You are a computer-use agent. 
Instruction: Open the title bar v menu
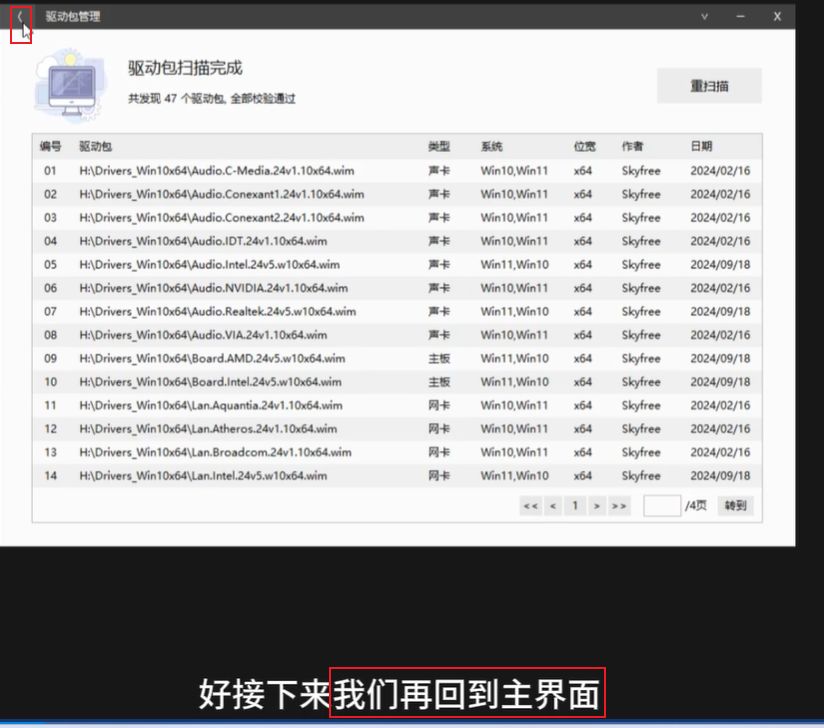pos(704,16)
